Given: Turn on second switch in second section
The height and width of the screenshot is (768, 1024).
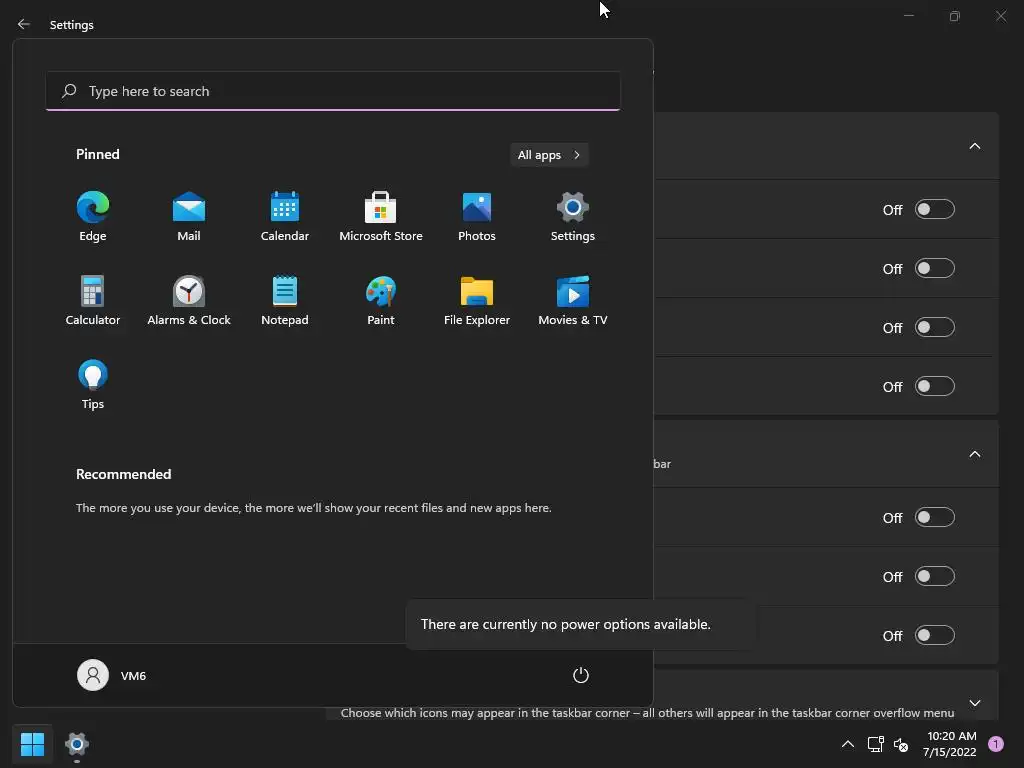Looking at the screenshot, I should 935,576.
